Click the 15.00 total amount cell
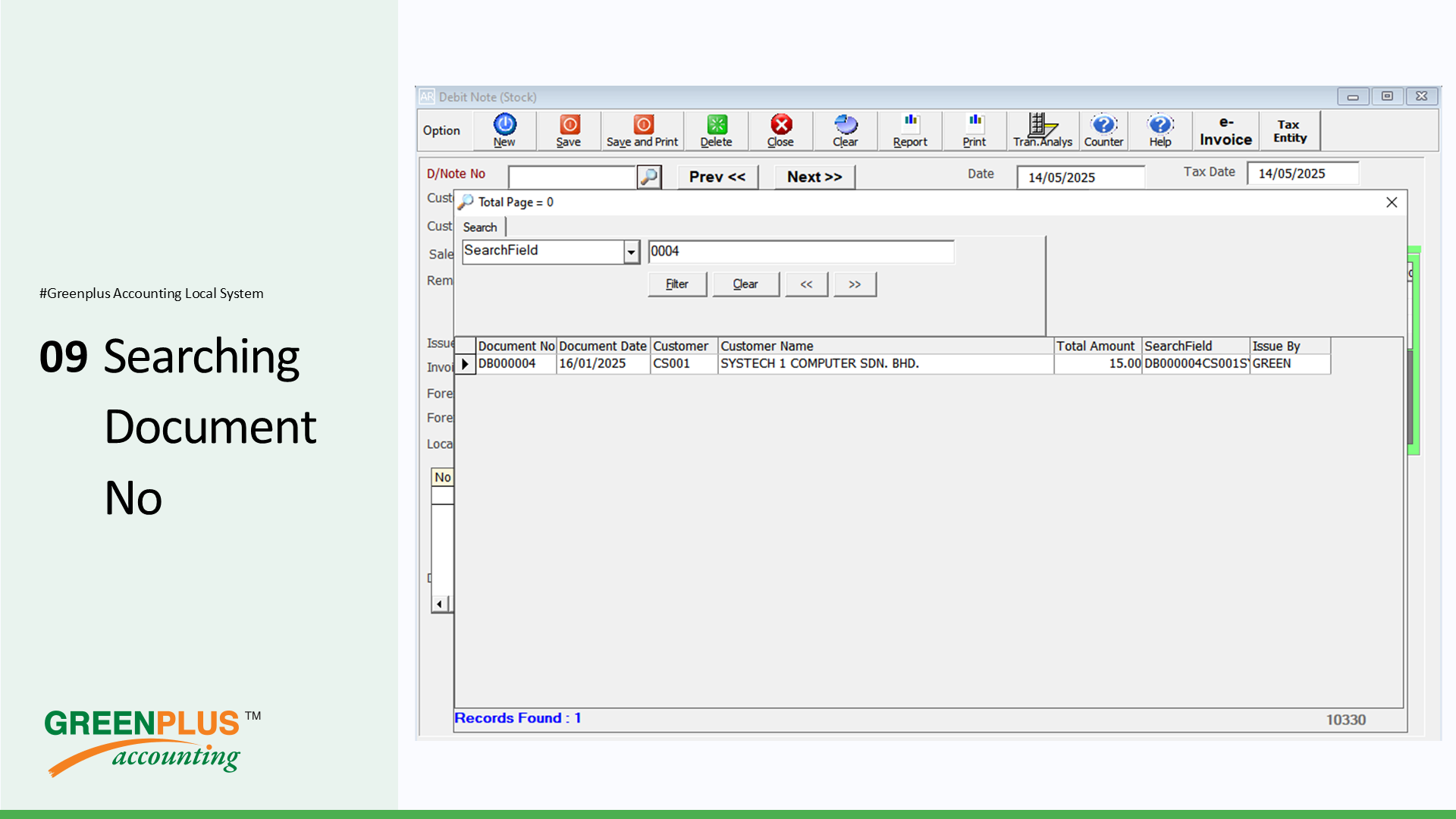The image size is (1456, 819). [1097, 364]
